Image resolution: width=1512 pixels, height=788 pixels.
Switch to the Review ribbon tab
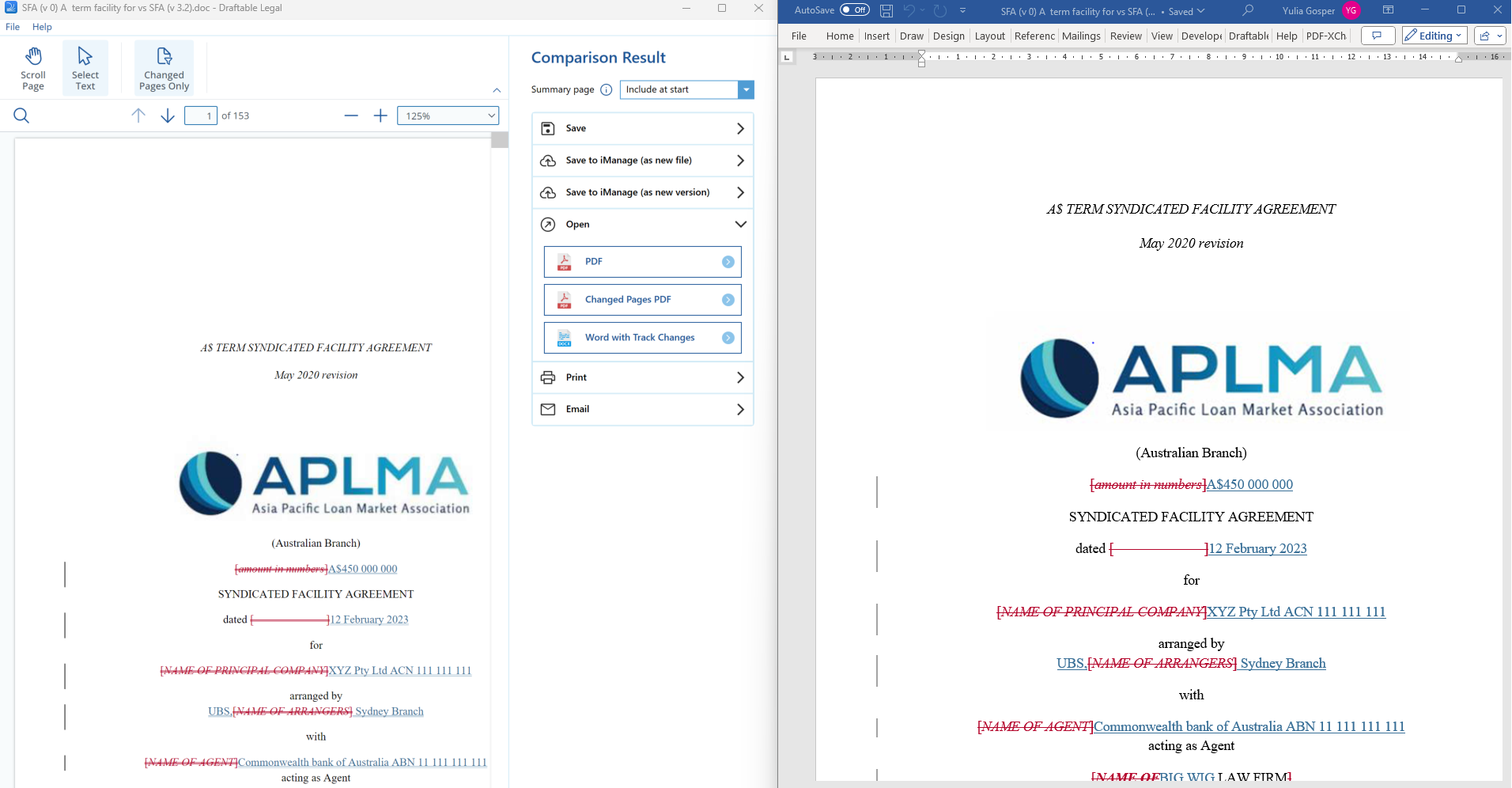click(x=1126, y=36)
